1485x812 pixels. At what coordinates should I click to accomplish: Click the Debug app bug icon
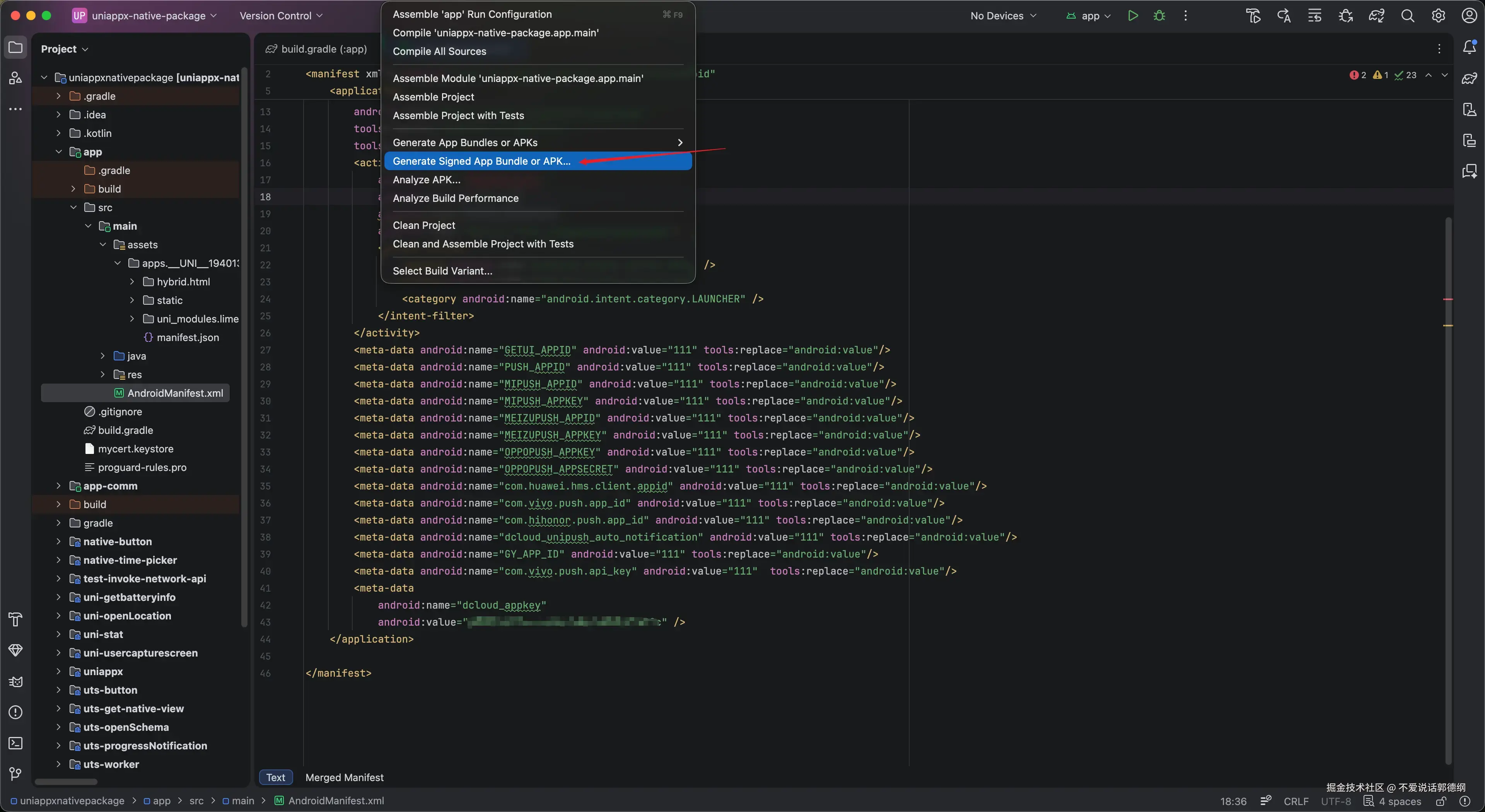pyautogui.click(x=1159, y=15)
